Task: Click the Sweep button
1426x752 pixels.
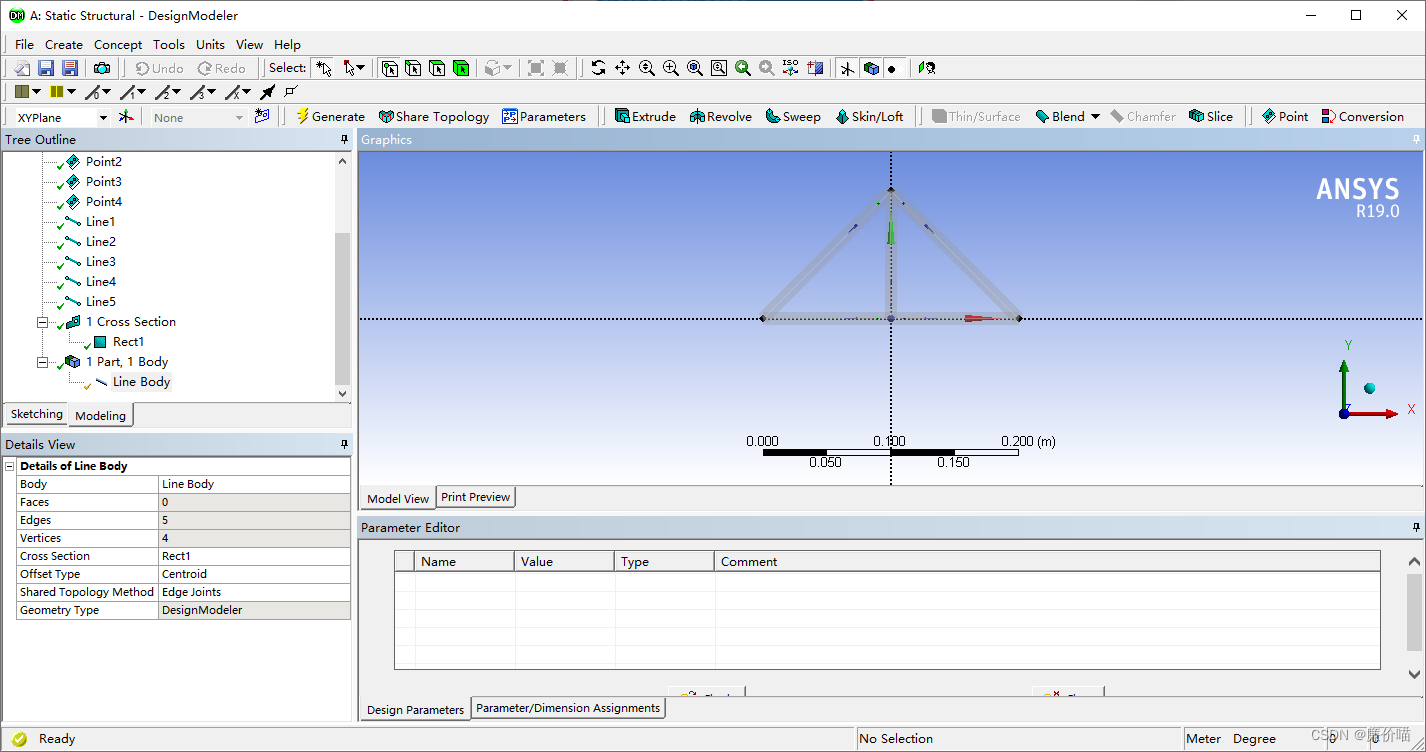Action: (x=793, y=117)
